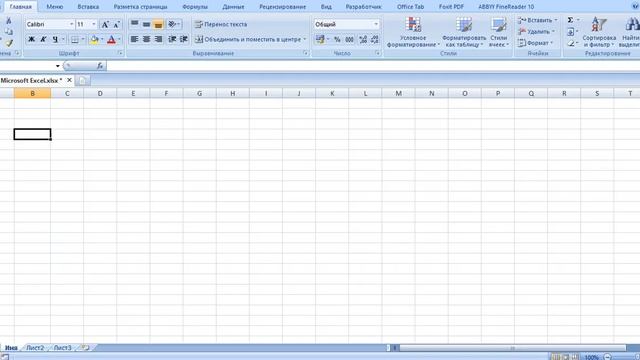Image resolution: width=640 pixels, height=360 pixels.
Task: Open borders dropdown arrow
Action: [83, 40]
